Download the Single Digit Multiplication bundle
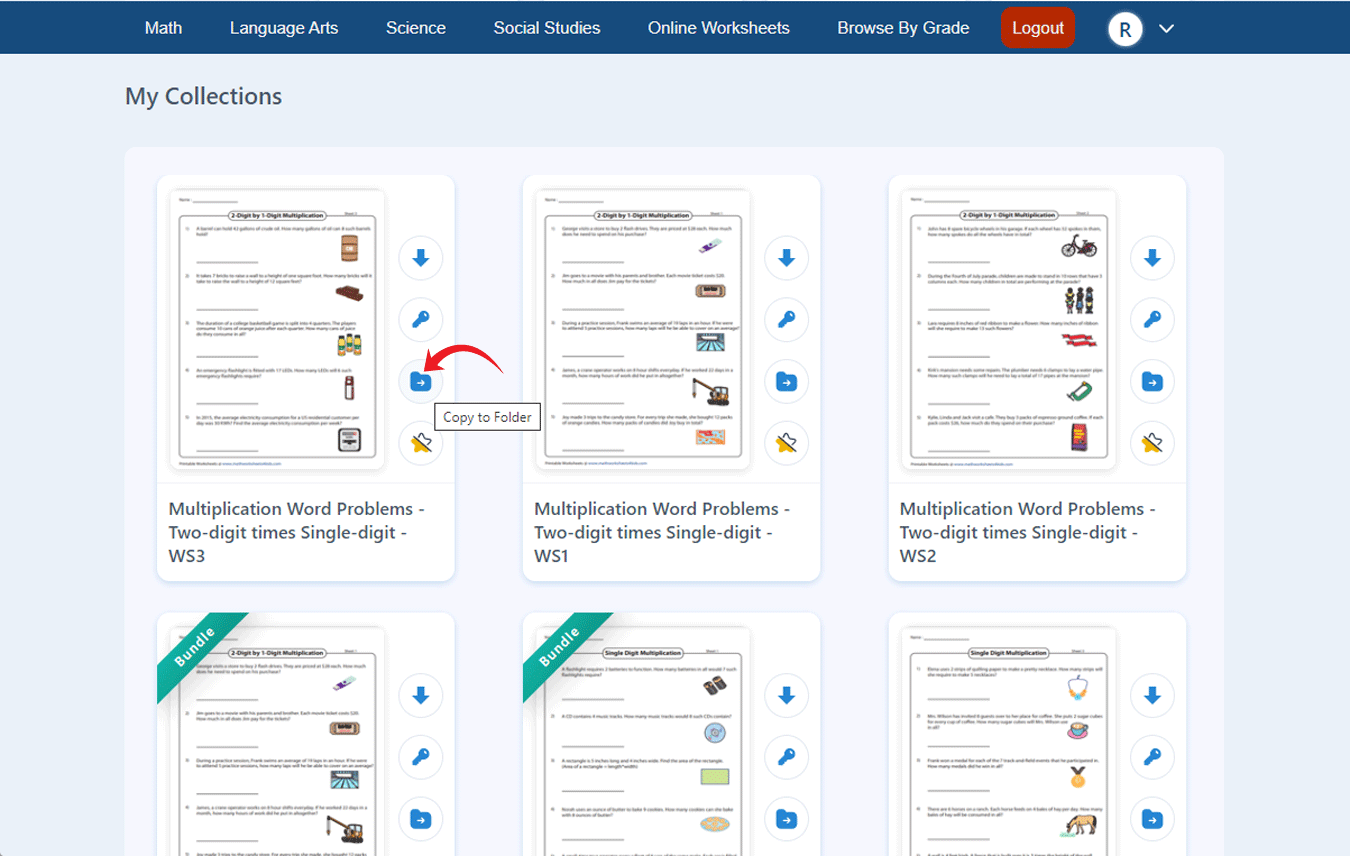The width and height of the screenshot is (1350, 856). tap(787, 696)
